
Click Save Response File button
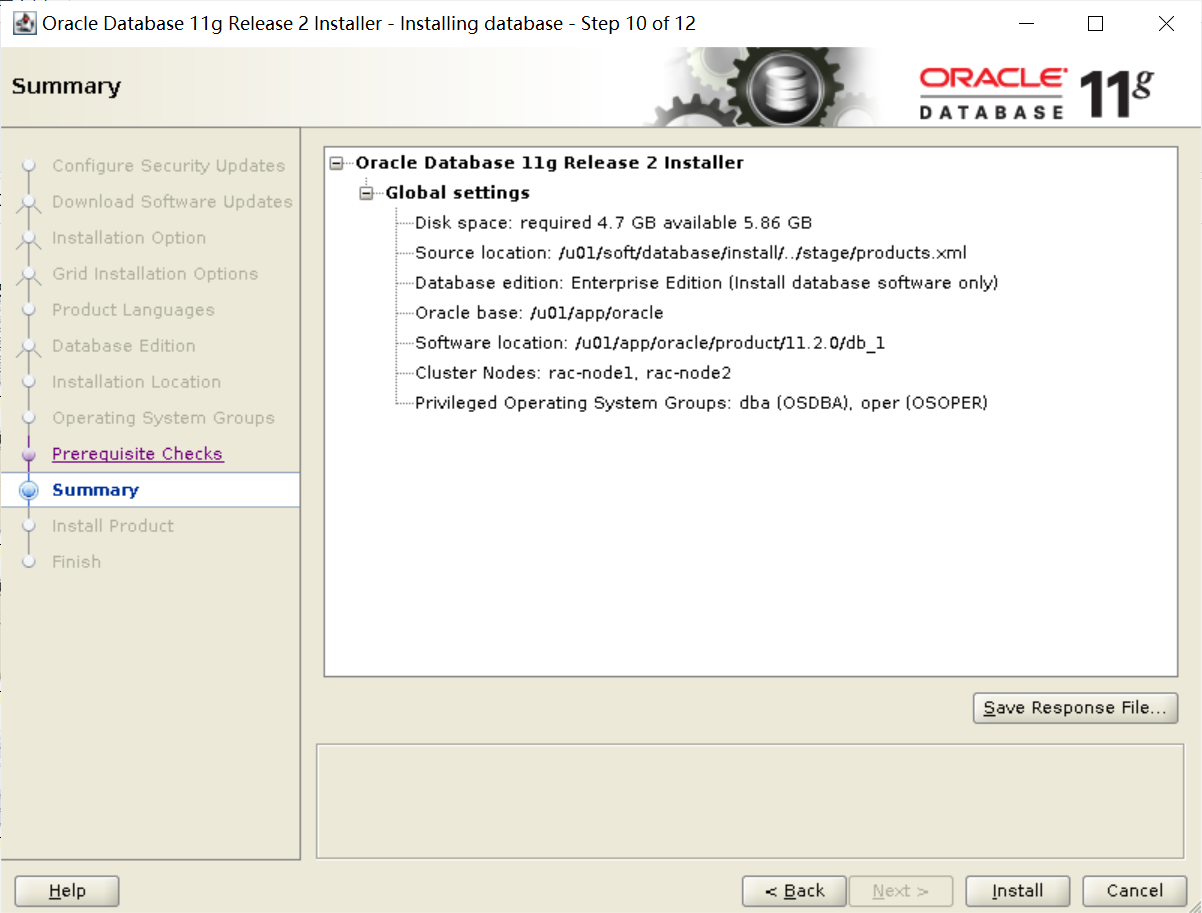1075,708
